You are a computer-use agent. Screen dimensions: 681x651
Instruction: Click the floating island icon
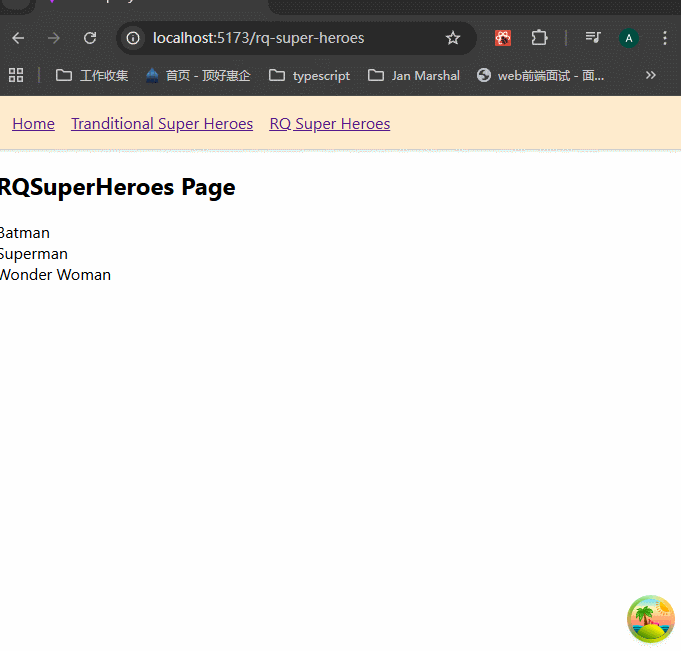(x=651, y=619)
